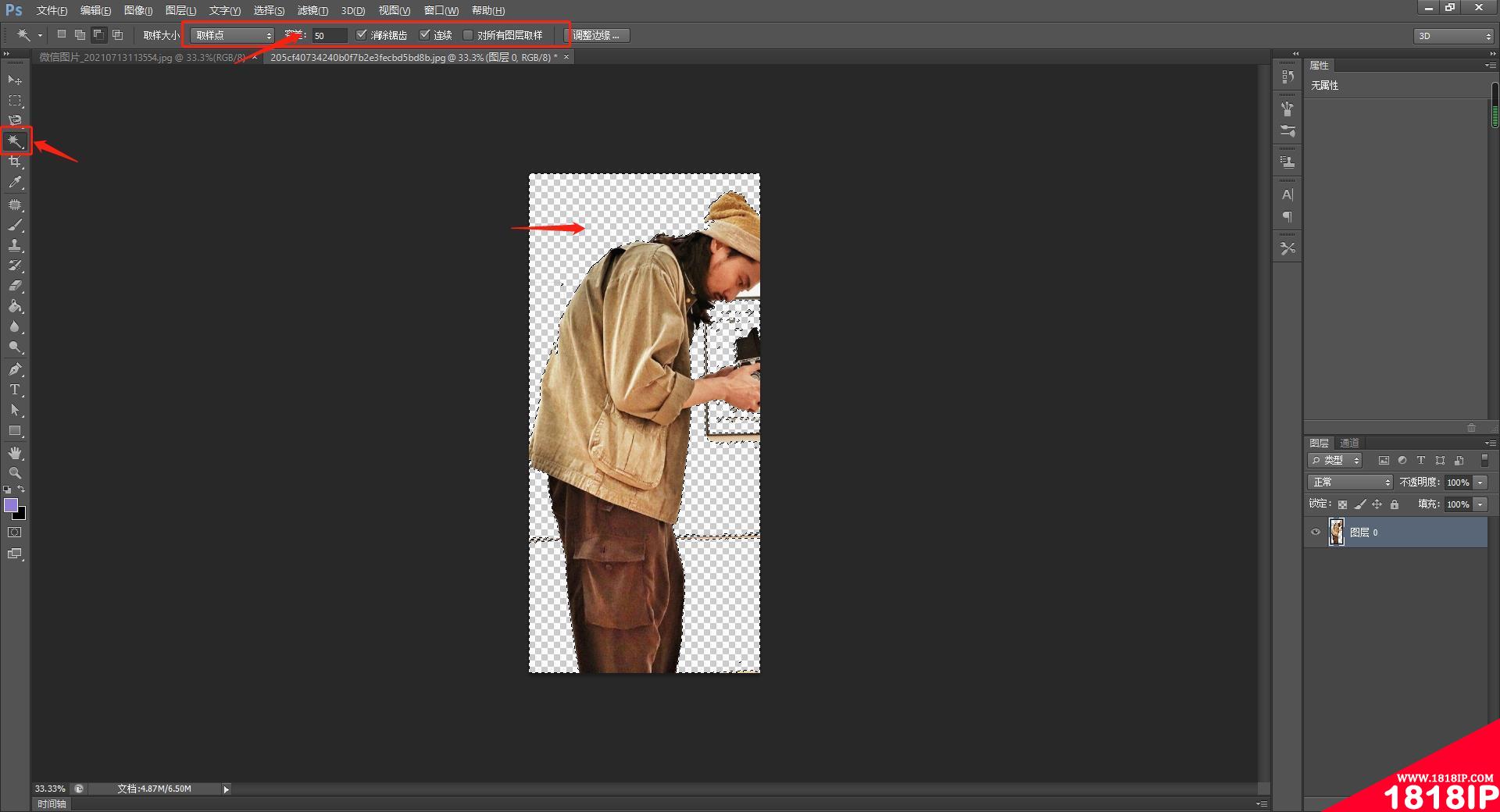Toggle lock all padlock
This screenshot has height=812, width=1500.
pyautogui.click(x=1395, y=504)
